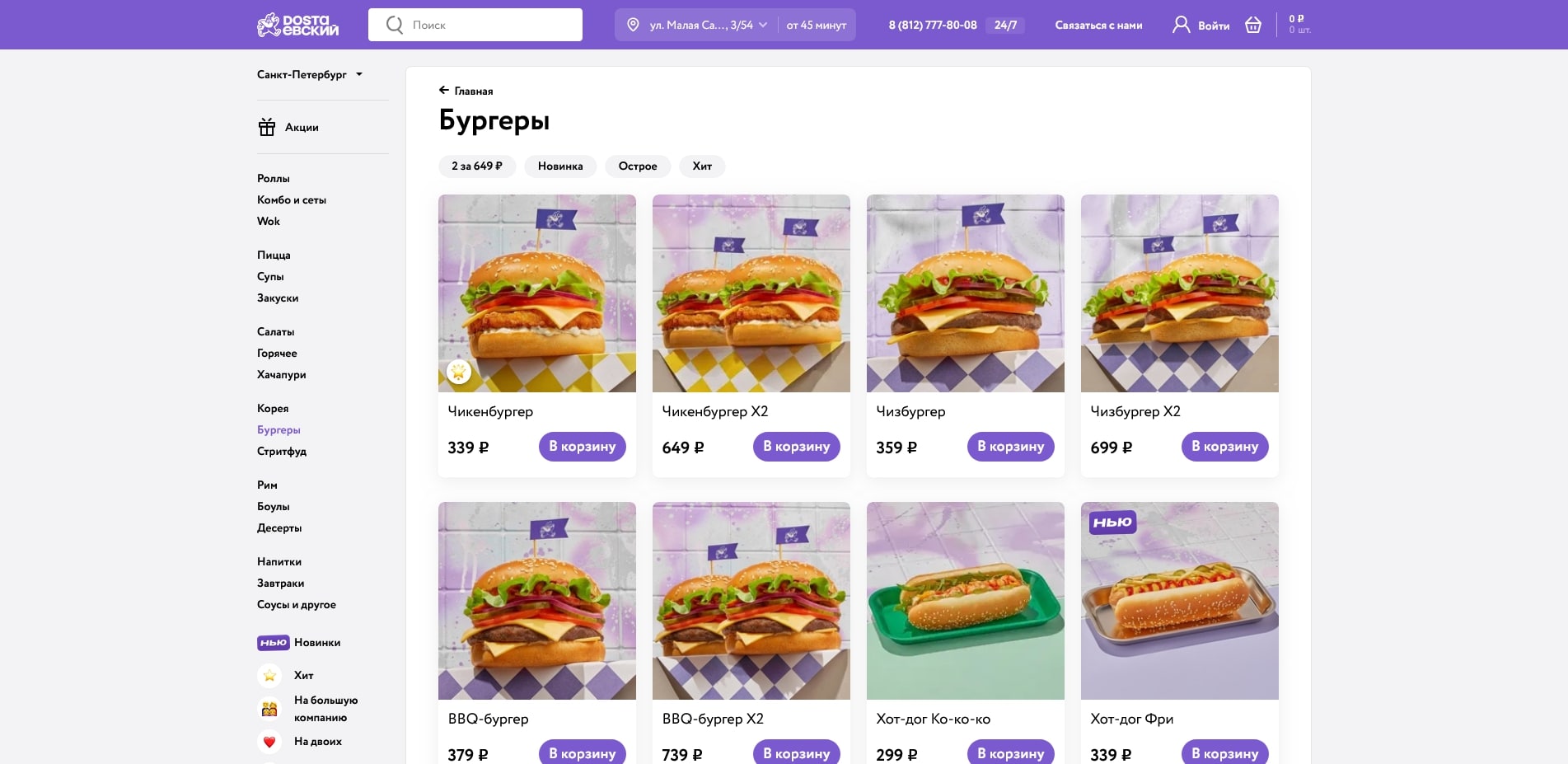The image size is (1568, 764).
Task: Select the star Хит icon in sidebar
Action: coord(269,676)
